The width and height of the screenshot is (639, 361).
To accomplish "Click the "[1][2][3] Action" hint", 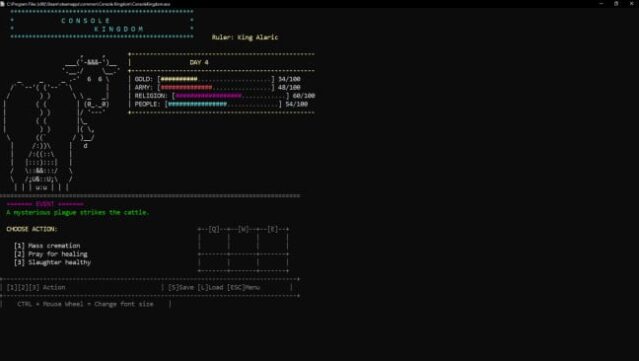I will 36,287.
